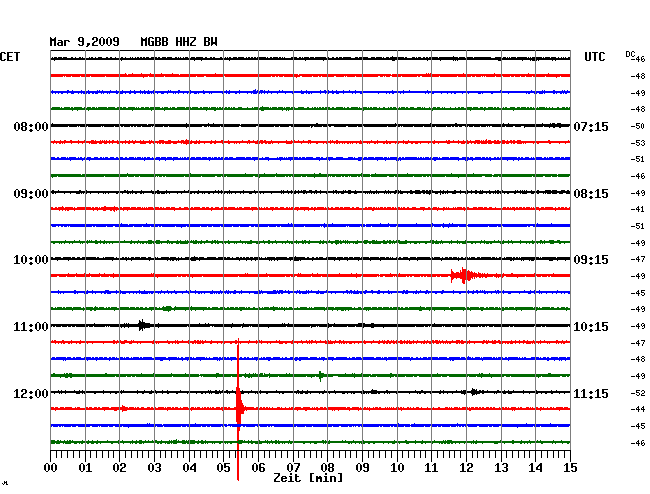Viewport: 650px width, 494px height.
Task: Click the "00" minute axis label
Action: (x=51, y=468)
